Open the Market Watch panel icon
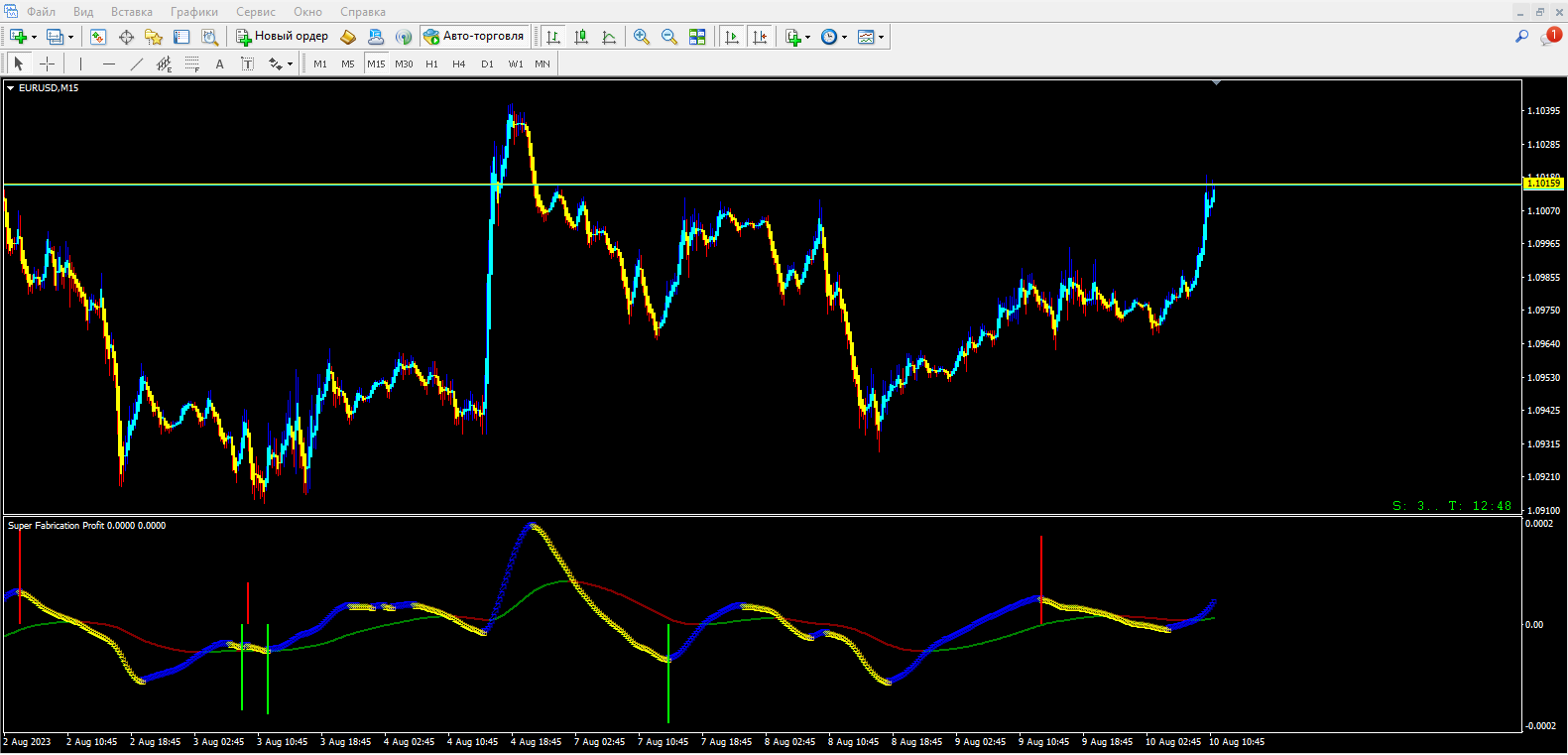This screenshot has height=755, width=1568. (98, 37)
